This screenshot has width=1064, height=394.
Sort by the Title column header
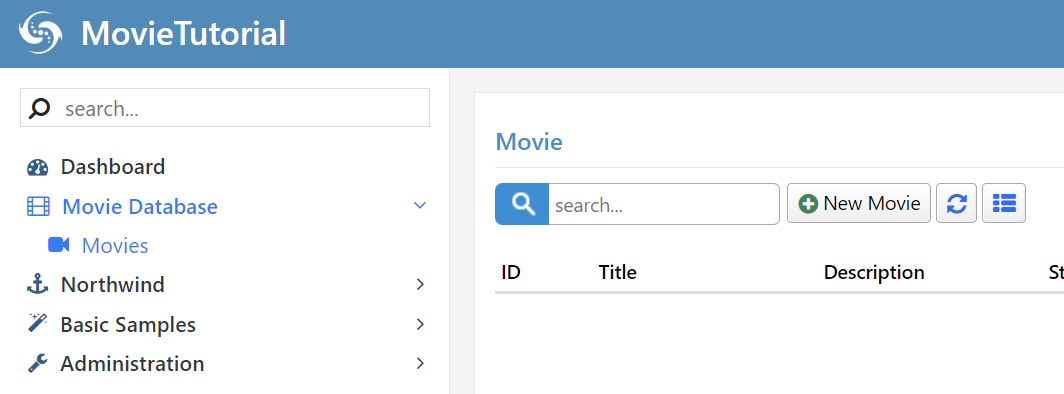(x=618, y=272)
